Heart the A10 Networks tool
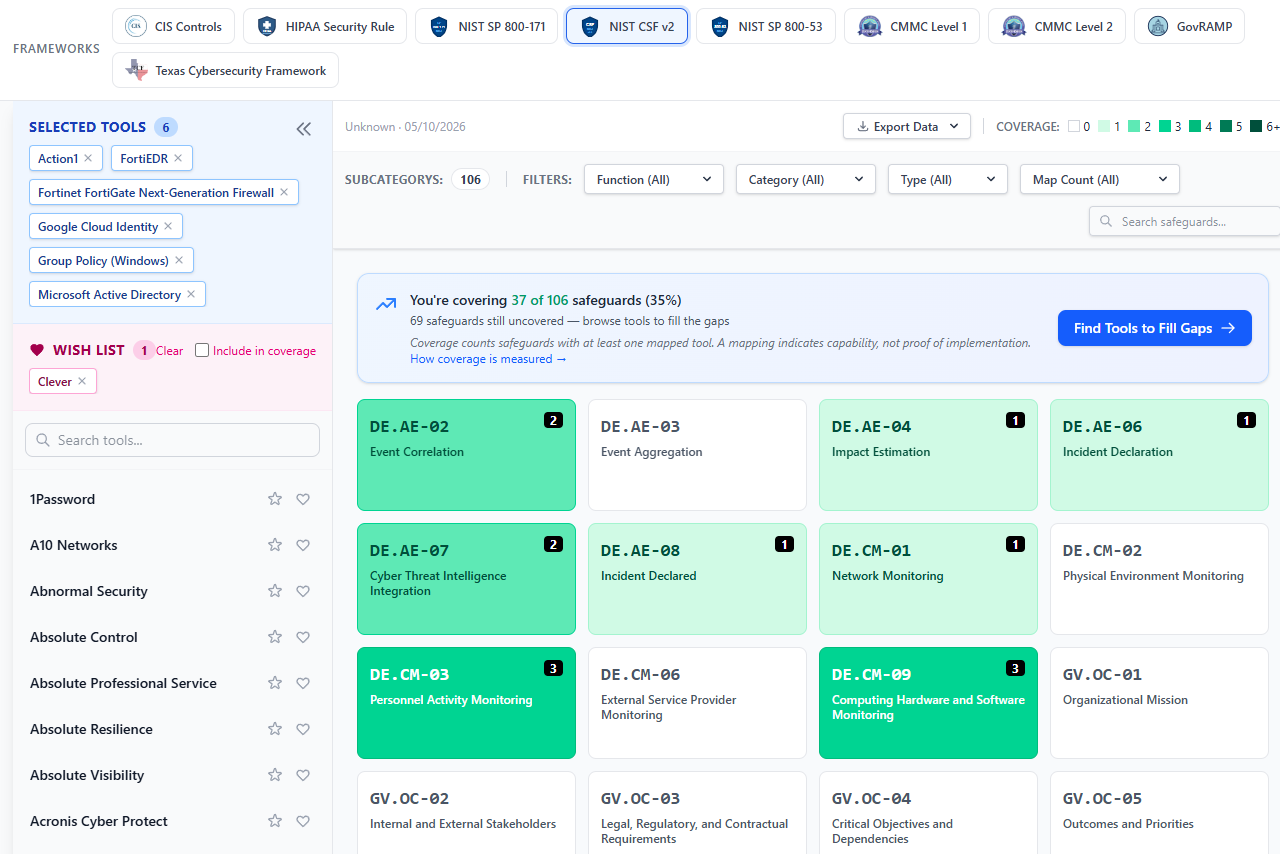The image size is (1280, 854). coord(303,545)
